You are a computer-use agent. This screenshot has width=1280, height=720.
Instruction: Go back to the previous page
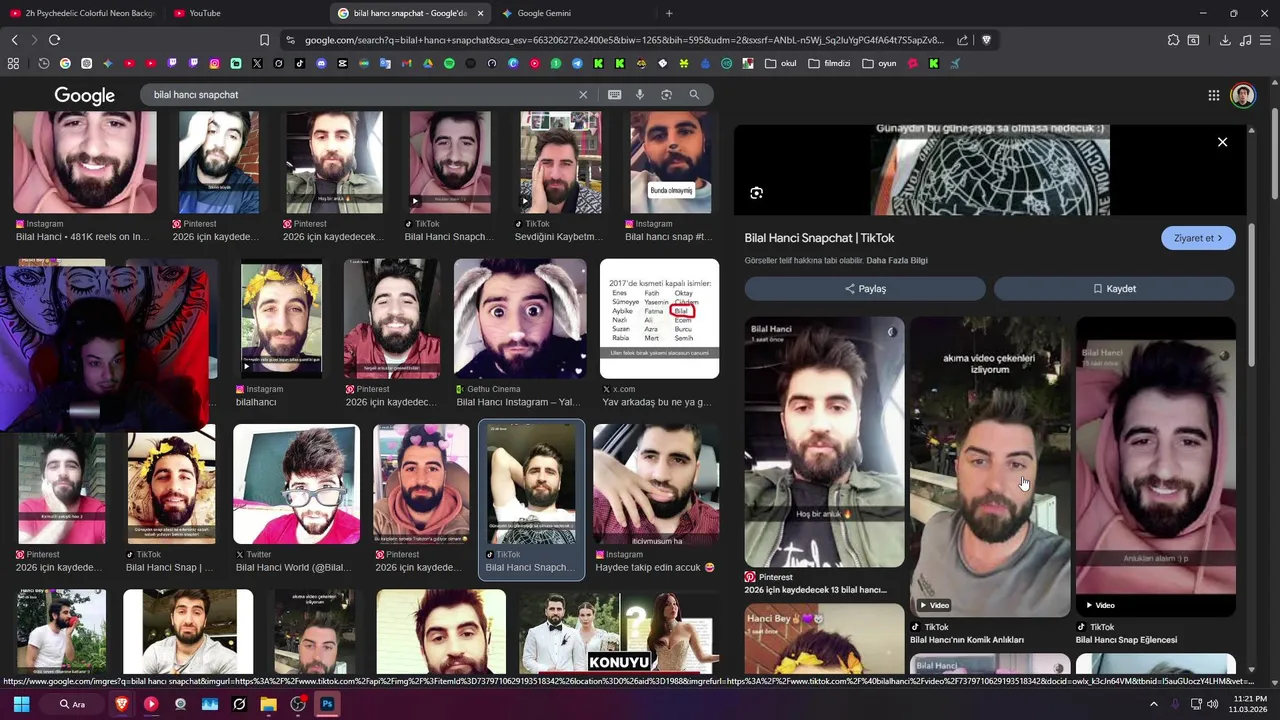14,40
